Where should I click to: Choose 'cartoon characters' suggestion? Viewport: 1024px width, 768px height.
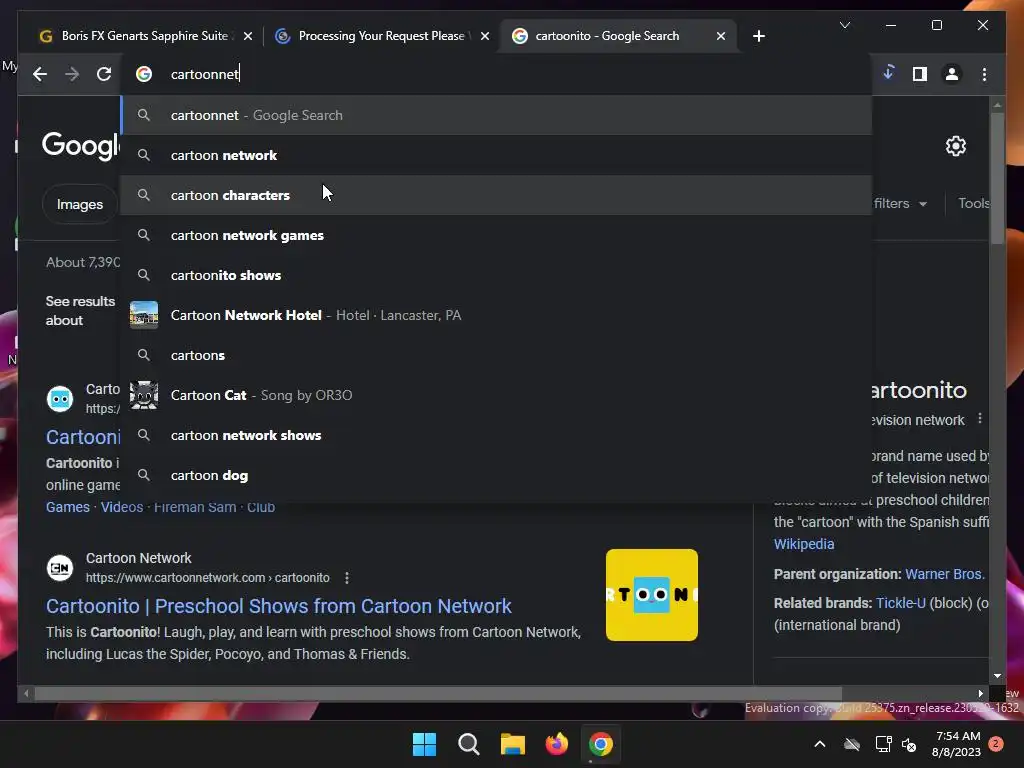click(496, 195)
